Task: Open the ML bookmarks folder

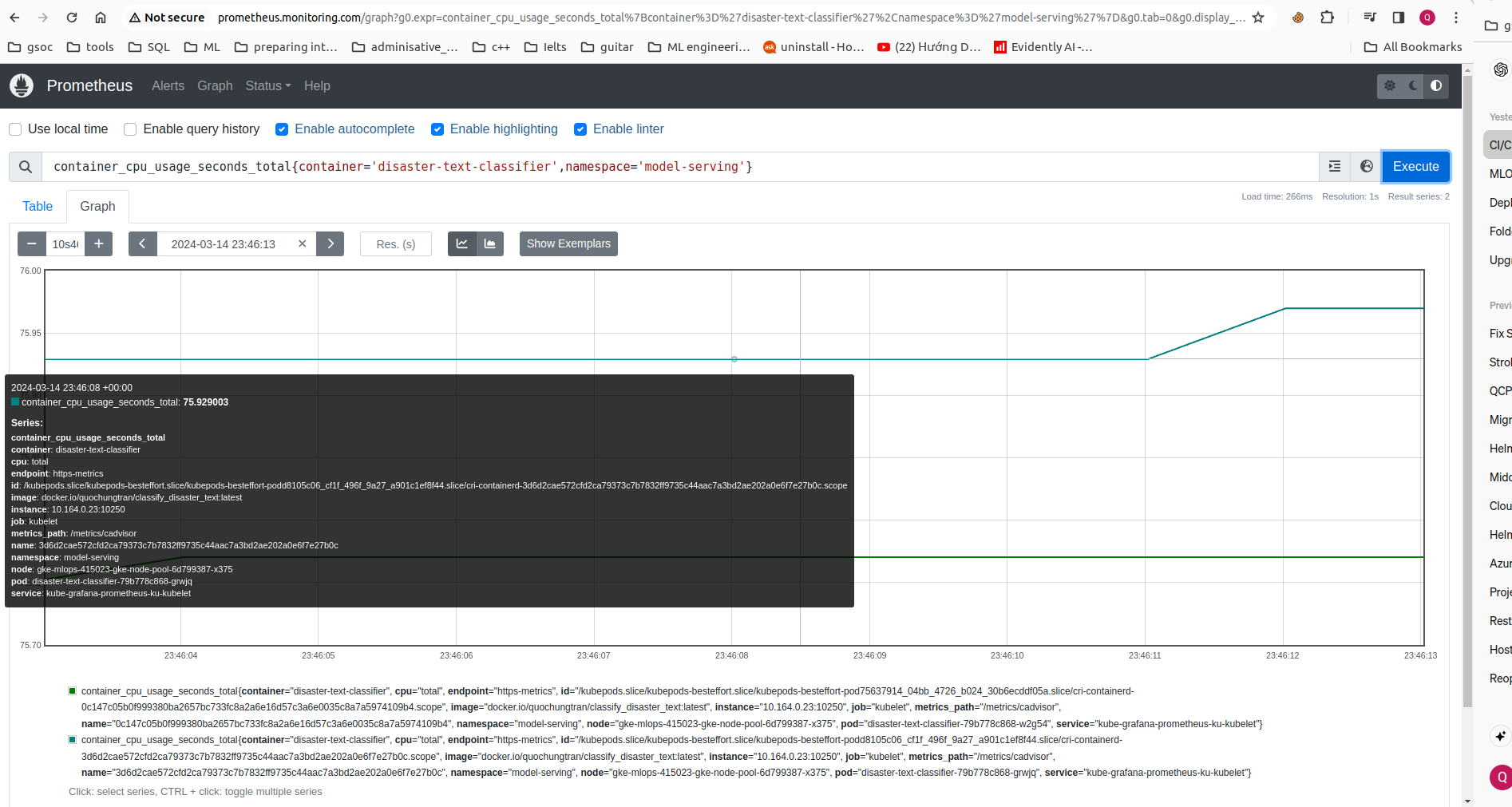Action: [202, 47]
